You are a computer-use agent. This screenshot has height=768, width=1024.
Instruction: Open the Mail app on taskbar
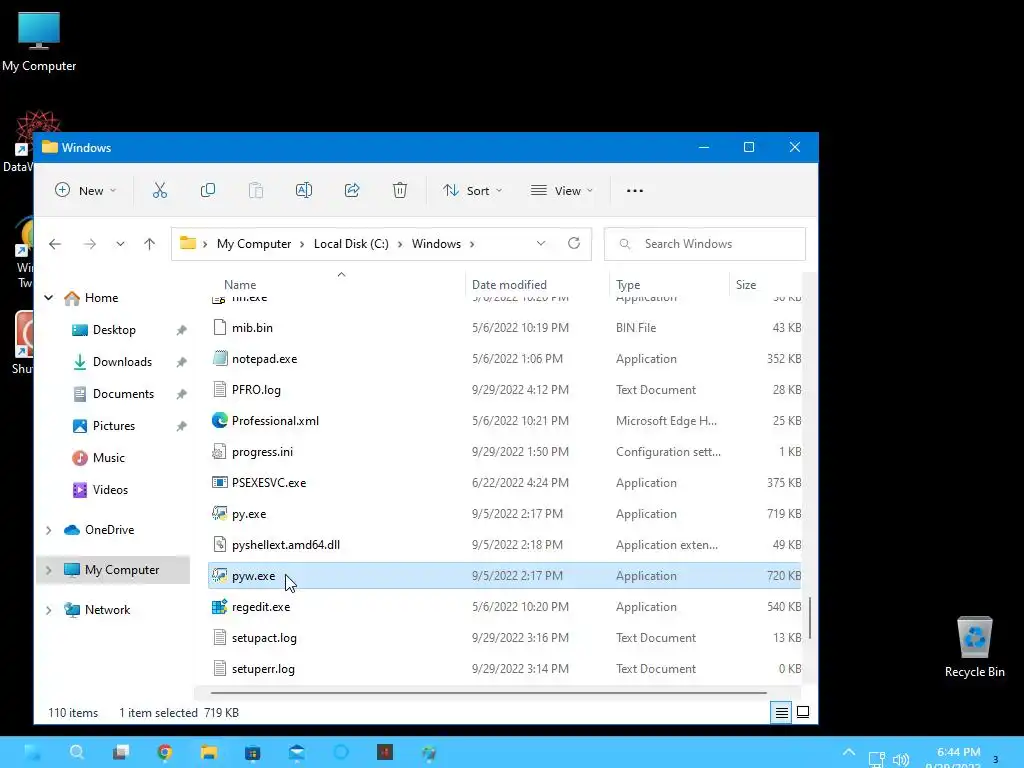(297, 752)
